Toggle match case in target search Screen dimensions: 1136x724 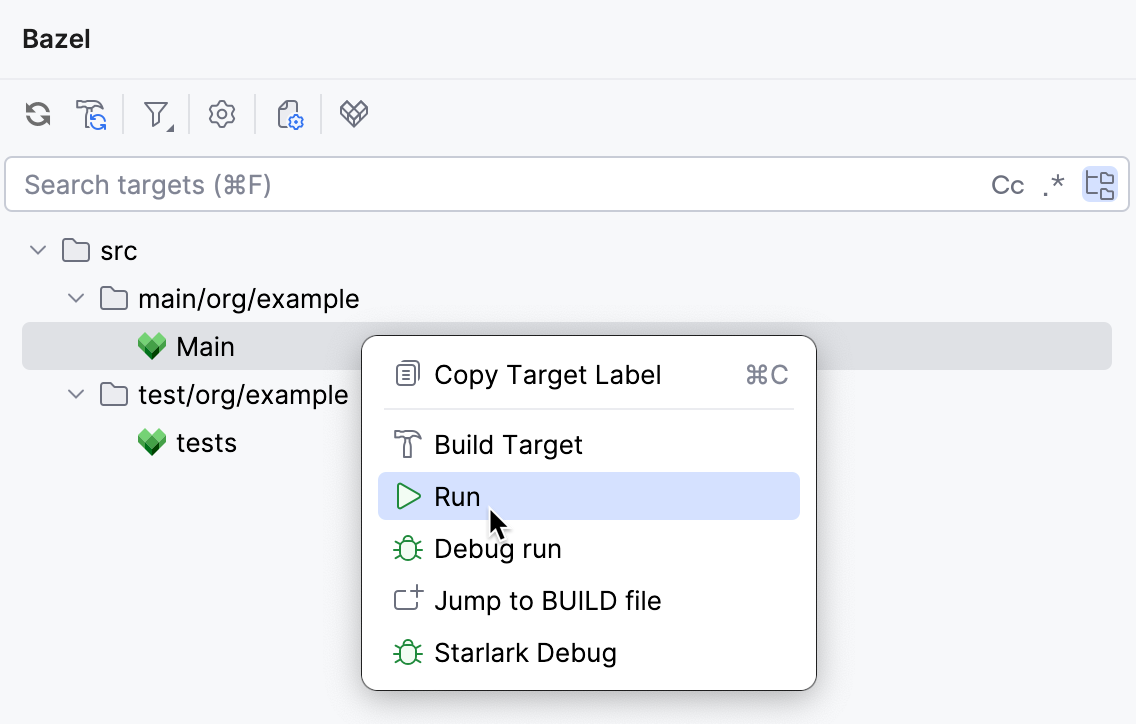click(1007, 184)
